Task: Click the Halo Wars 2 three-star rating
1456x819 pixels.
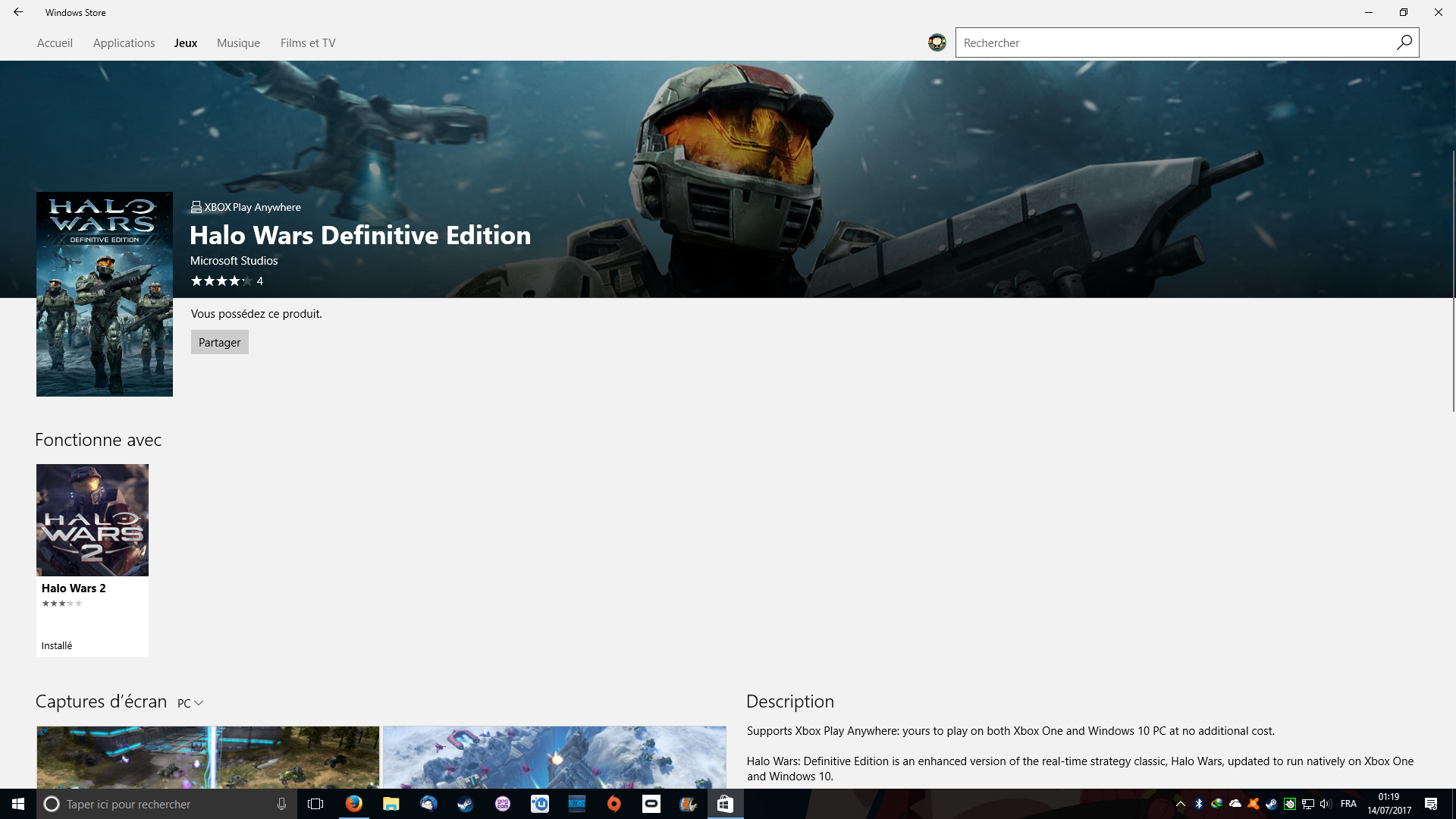Action: point(62,604)
